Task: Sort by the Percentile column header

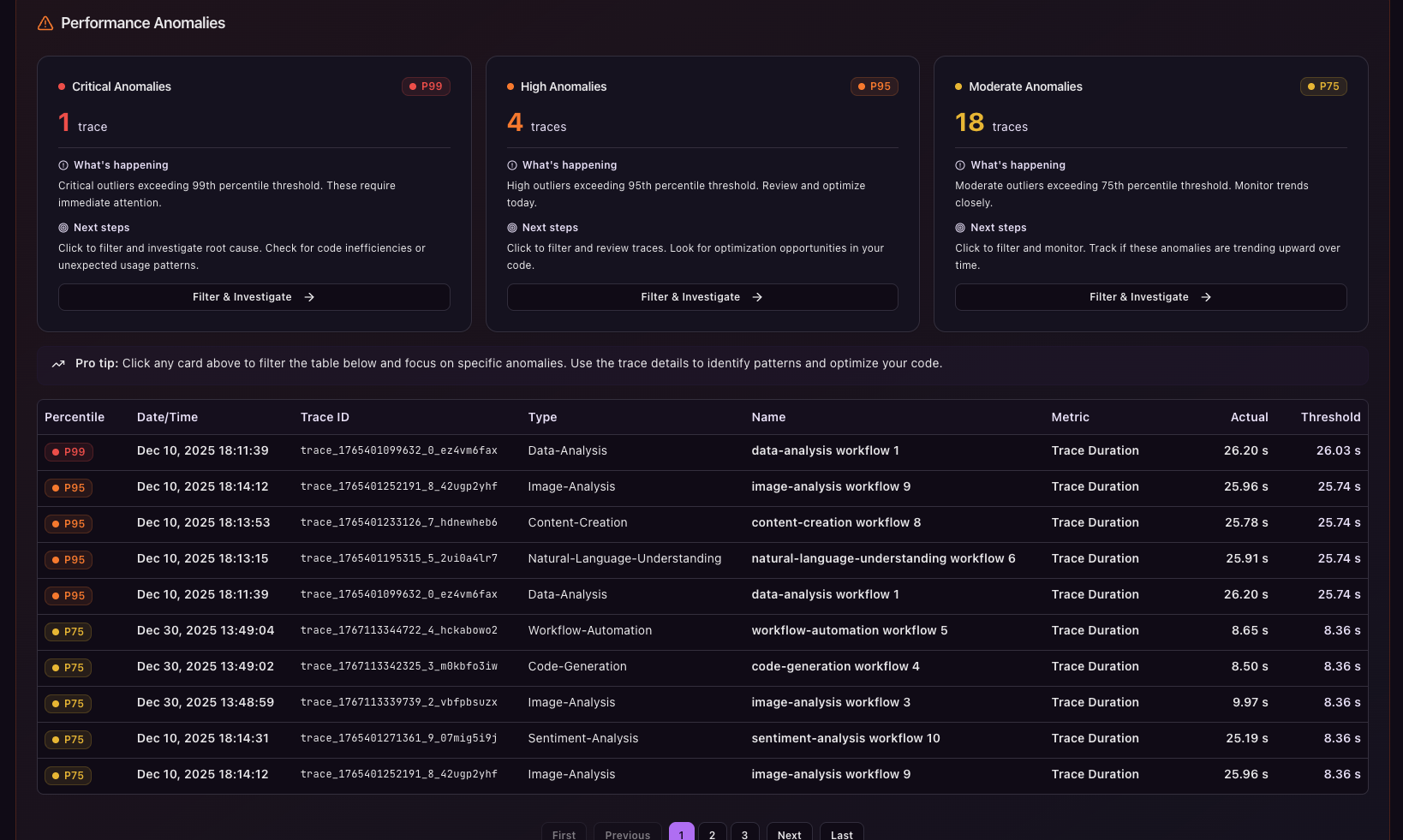Action: 75,417
